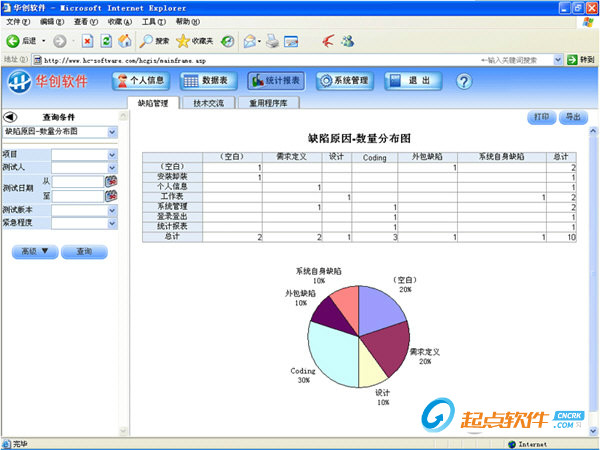Go to Home page icon
600x450 pixels.
pyautogui.click(x=124, y=41)
